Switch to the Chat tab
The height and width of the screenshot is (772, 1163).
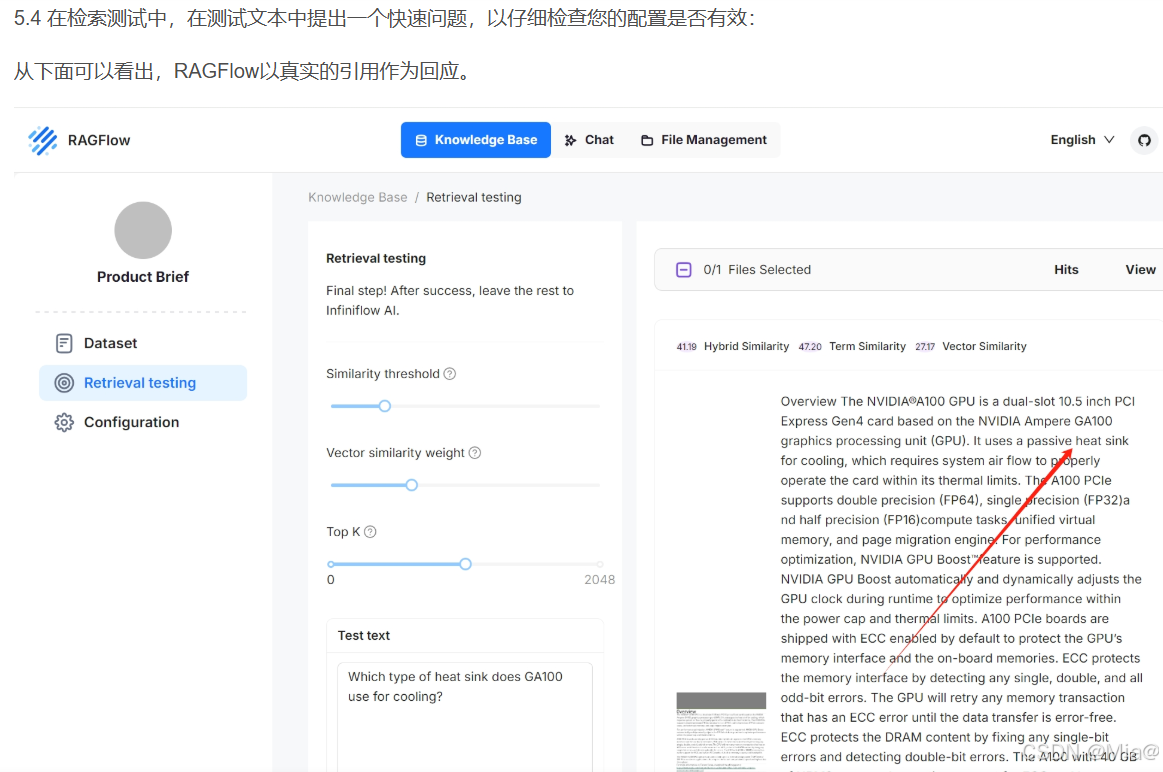[589, 140]
